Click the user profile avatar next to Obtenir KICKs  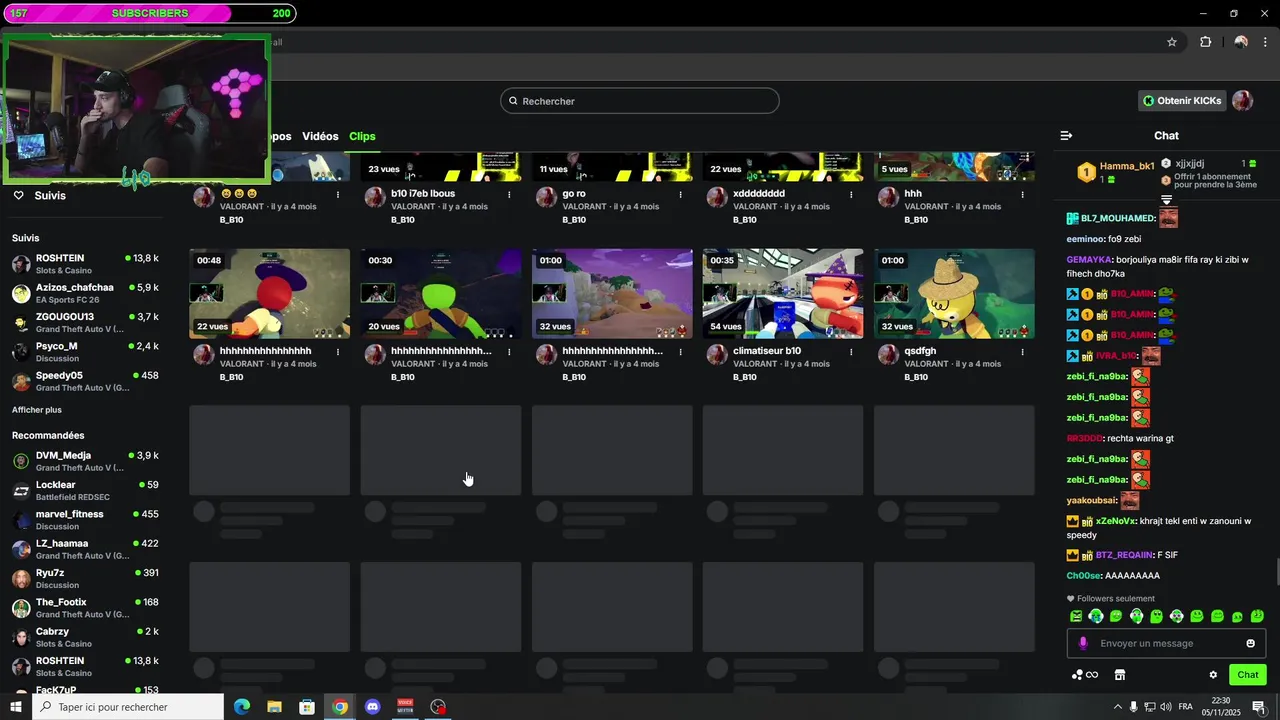click(1243, 101)
